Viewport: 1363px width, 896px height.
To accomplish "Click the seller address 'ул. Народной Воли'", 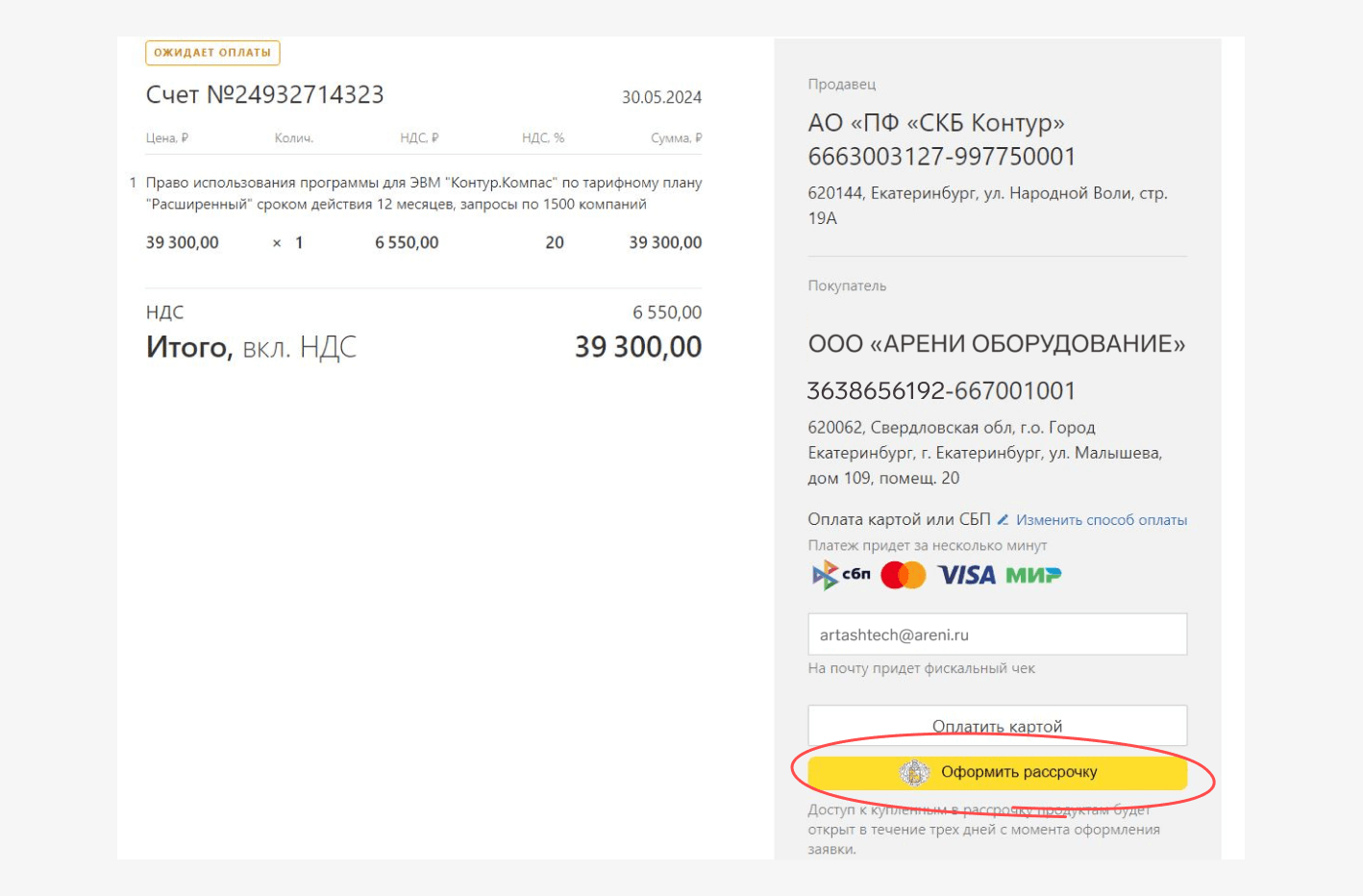I will [1056, 193].
